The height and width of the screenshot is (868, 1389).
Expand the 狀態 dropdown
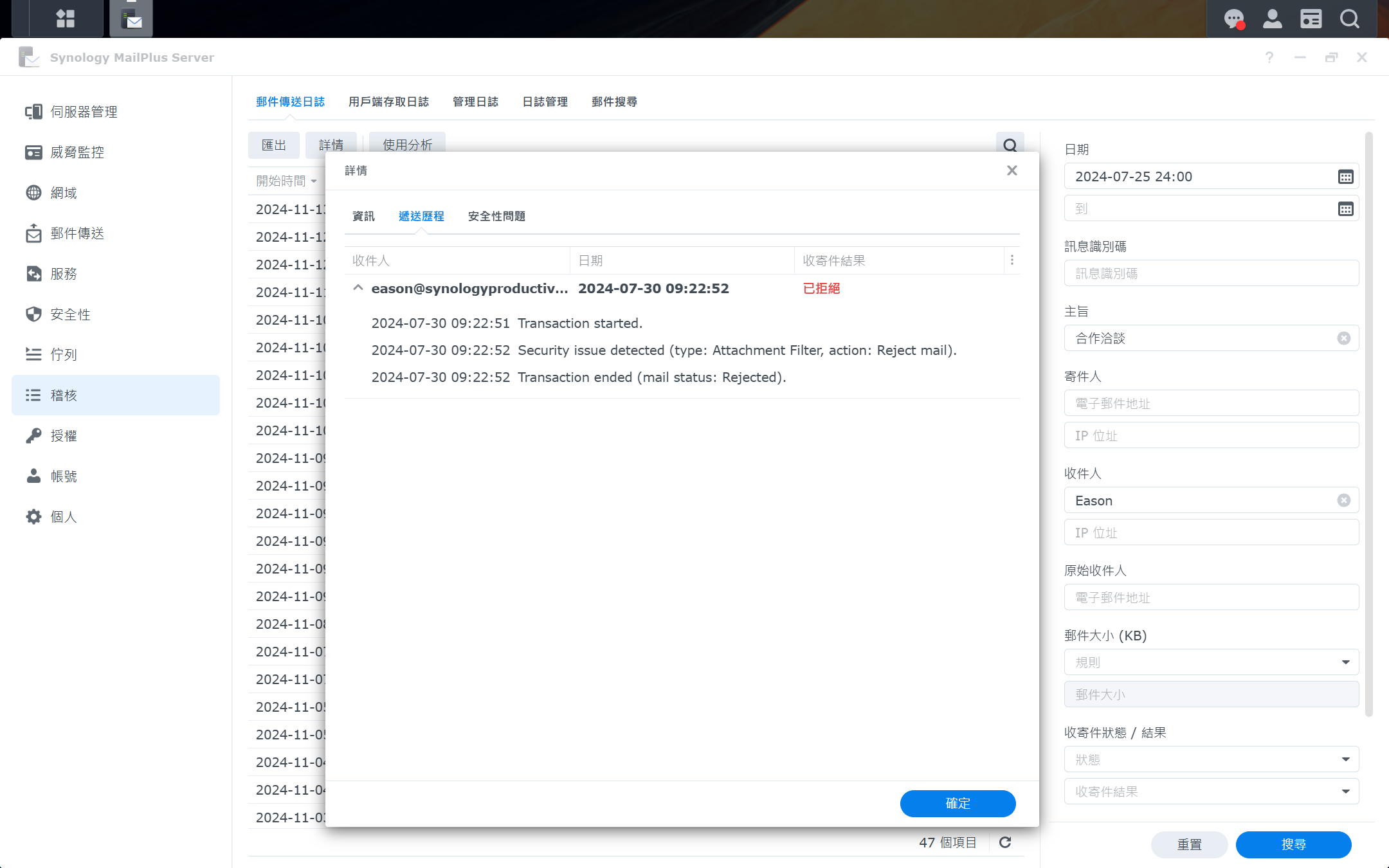coord(1346,759)
